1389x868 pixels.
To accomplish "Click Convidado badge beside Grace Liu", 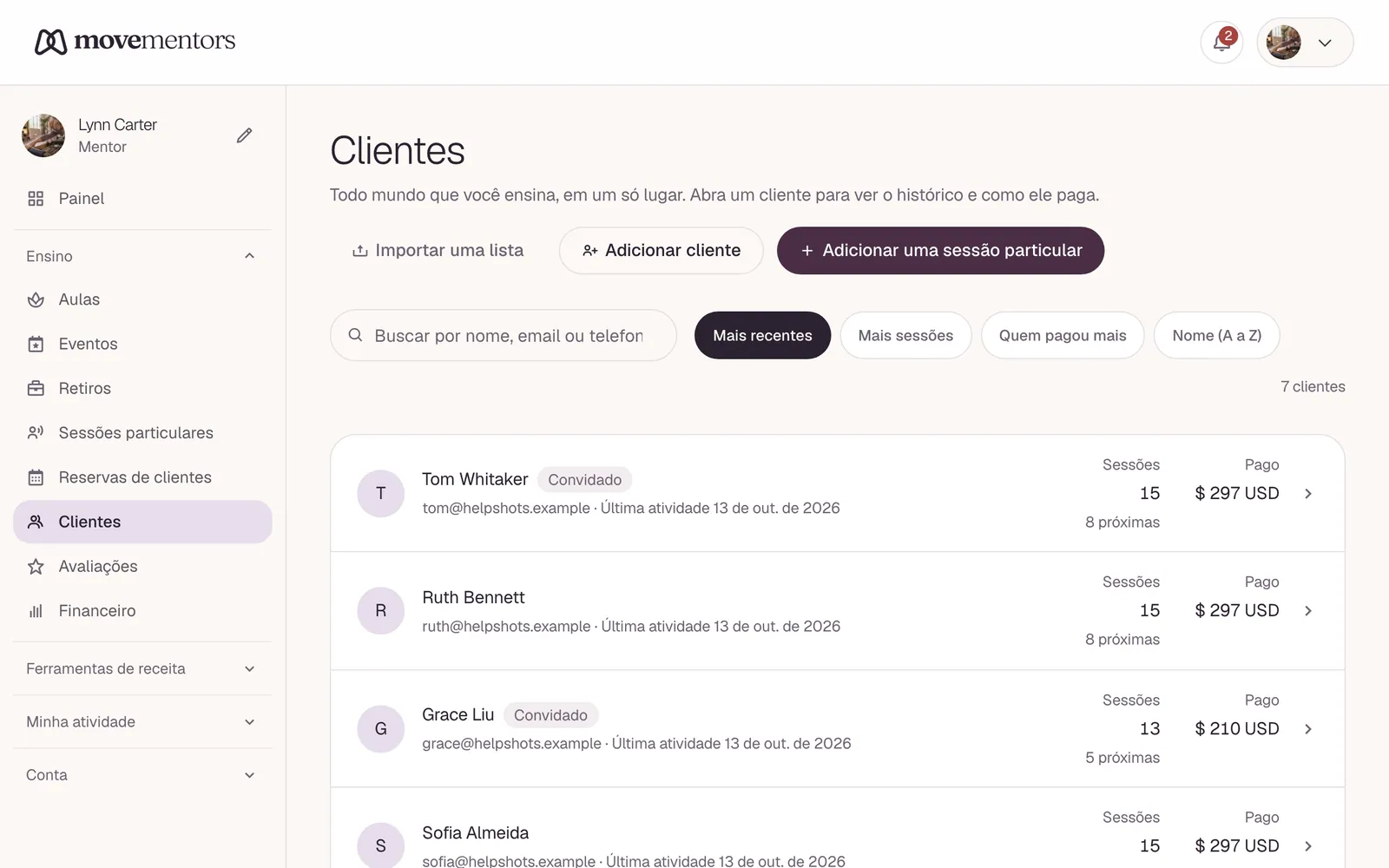I will click(550, 715).
